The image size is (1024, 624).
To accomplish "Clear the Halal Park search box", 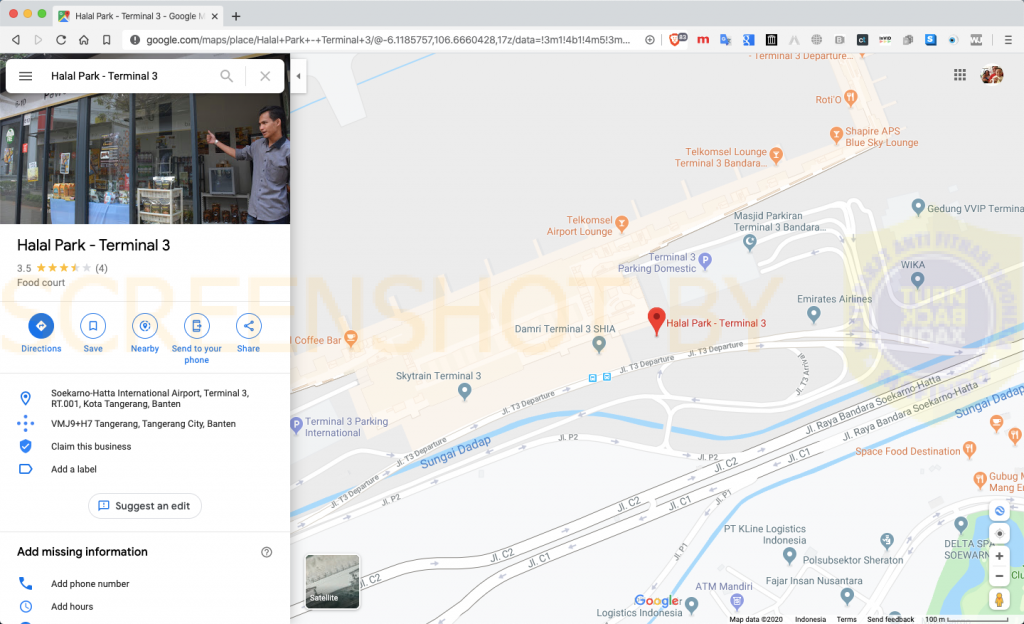I will 265,76.
